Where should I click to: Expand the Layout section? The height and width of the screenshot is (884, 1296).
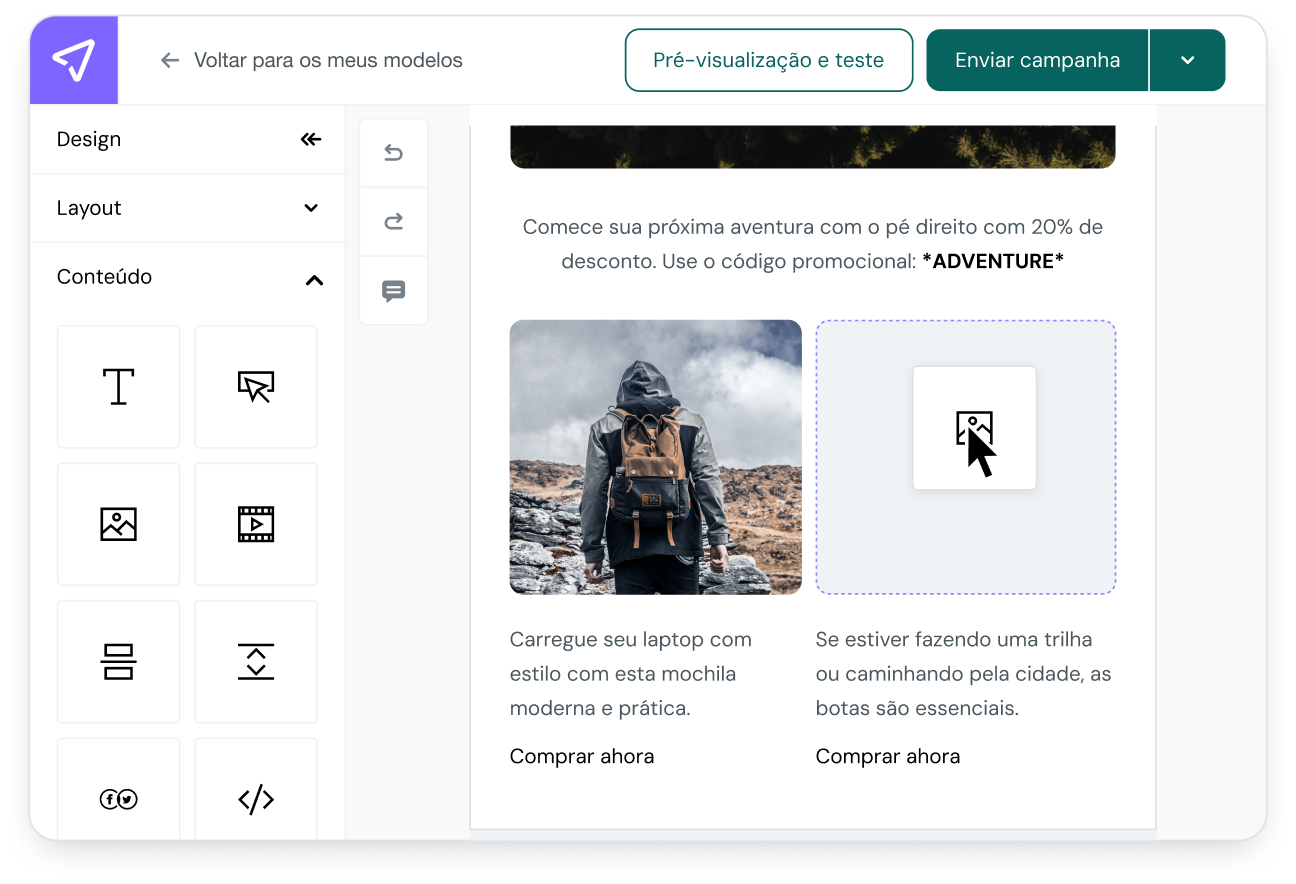[x=313, y=208]
